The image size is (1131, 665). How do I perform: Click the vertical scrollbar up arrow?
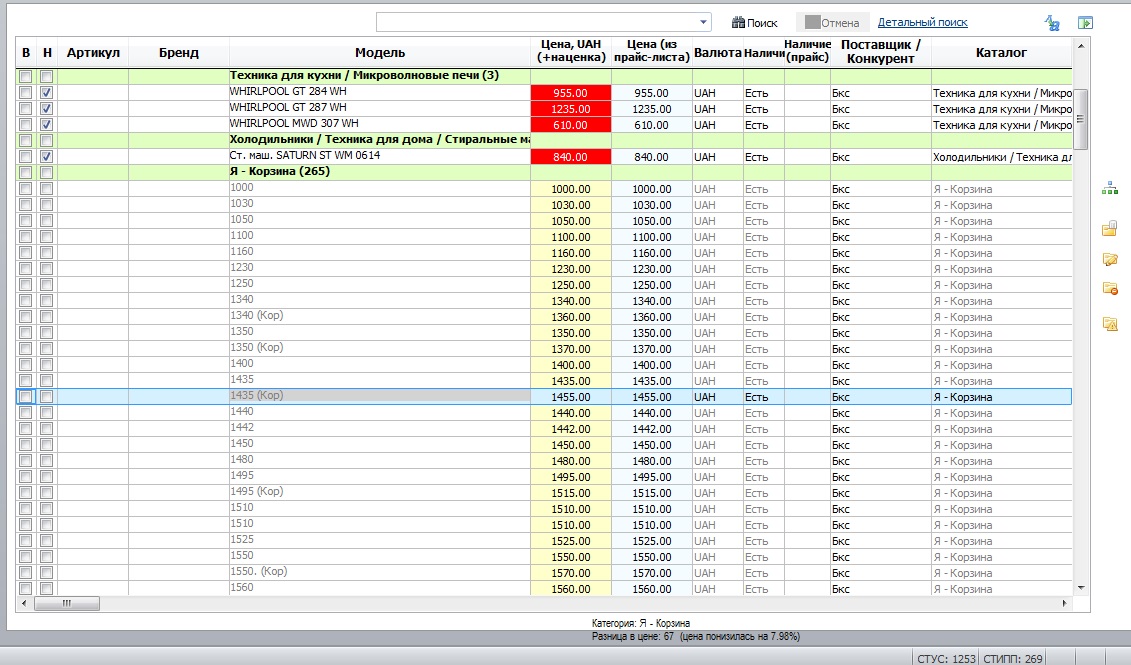point(1081,46)
